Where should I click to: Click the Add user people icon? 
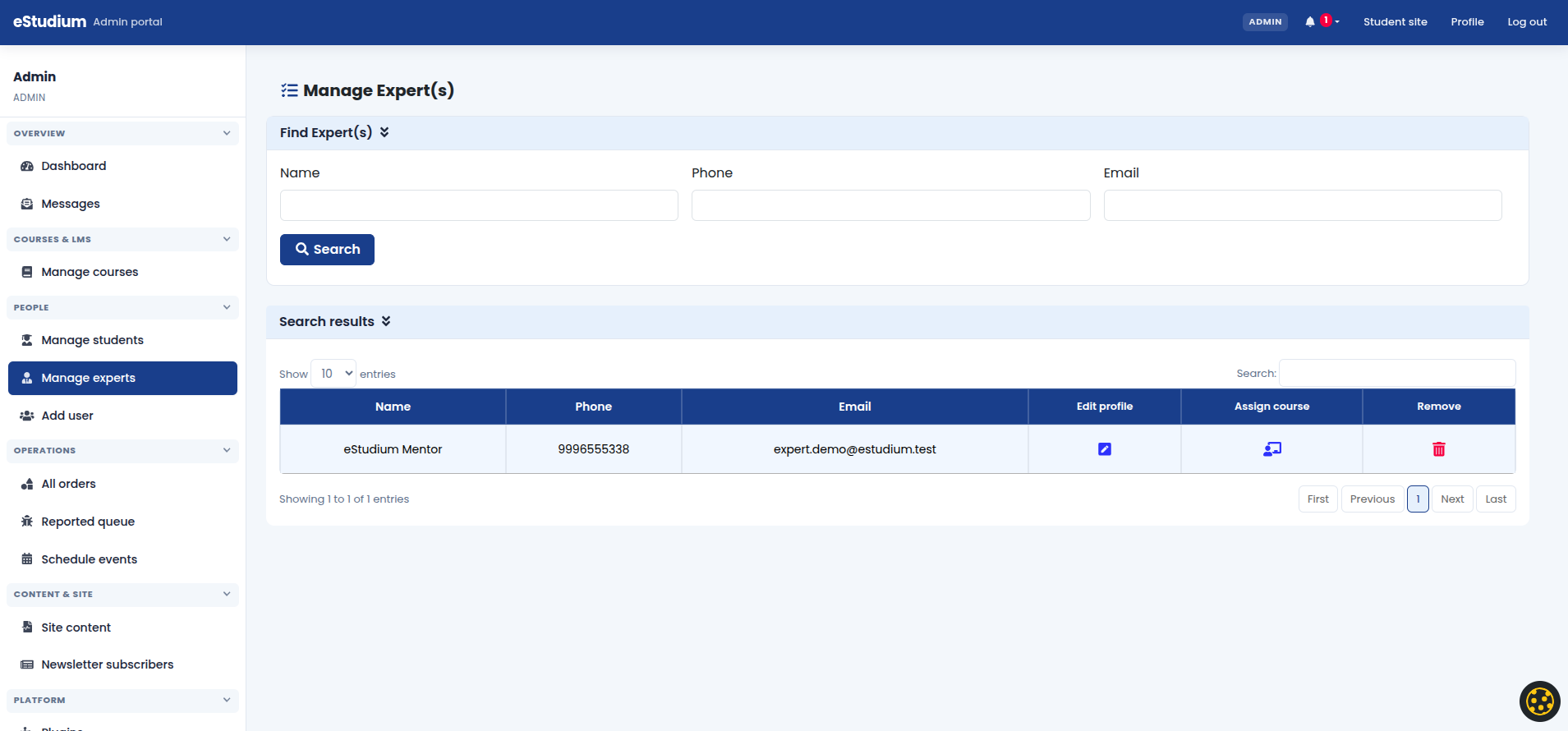click(x=27, y=416)
